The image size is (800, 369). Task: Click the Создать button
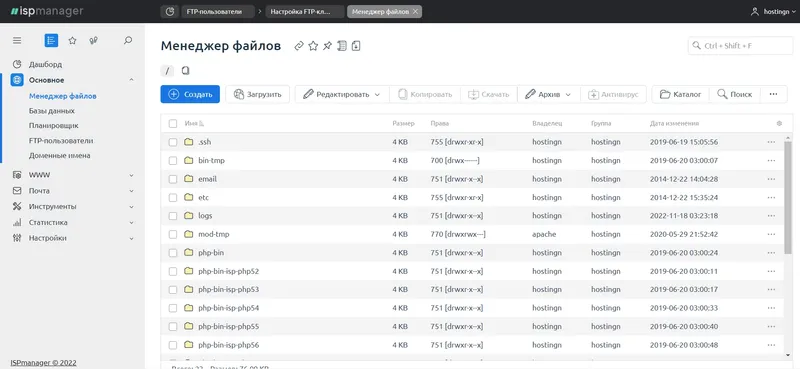(x=190, y=94)
